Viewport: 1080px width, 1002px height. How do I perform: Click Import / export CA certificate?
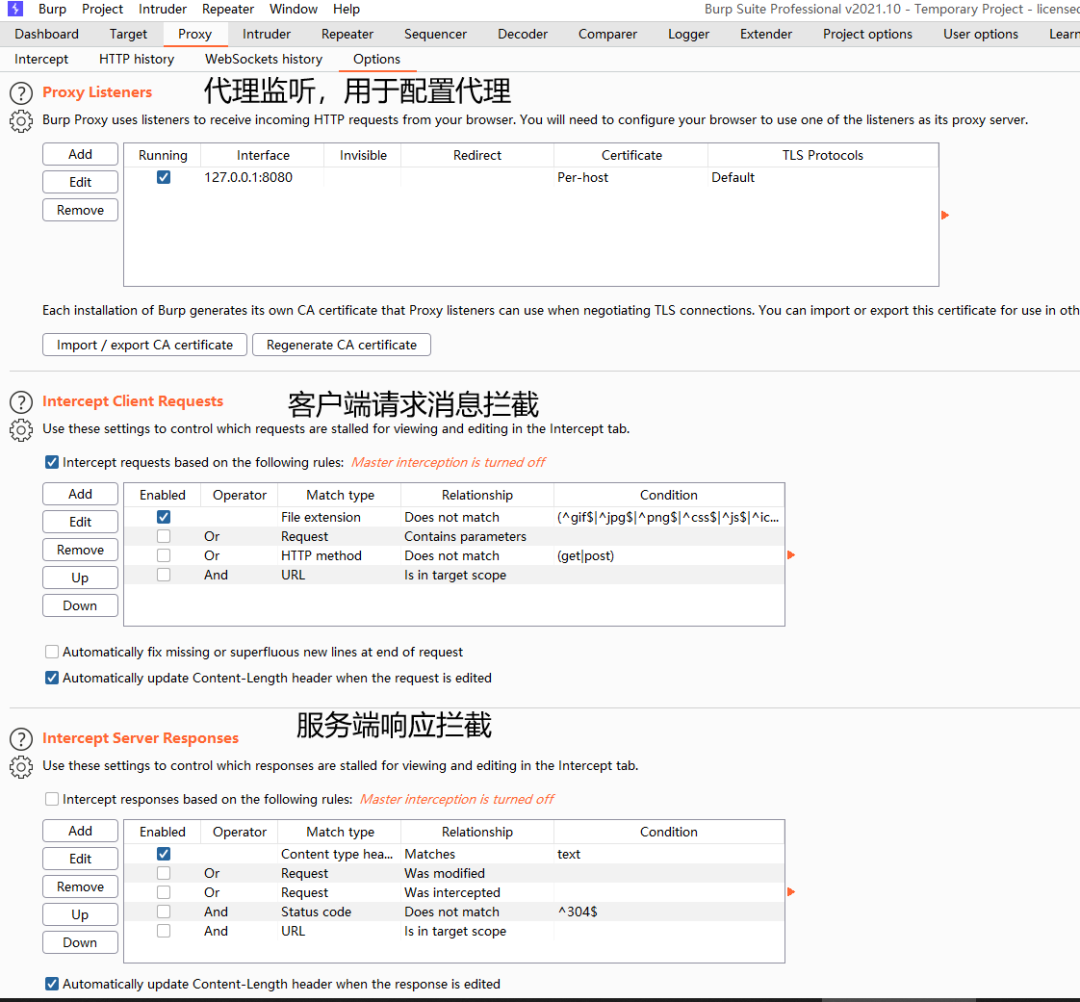point(145,344)
